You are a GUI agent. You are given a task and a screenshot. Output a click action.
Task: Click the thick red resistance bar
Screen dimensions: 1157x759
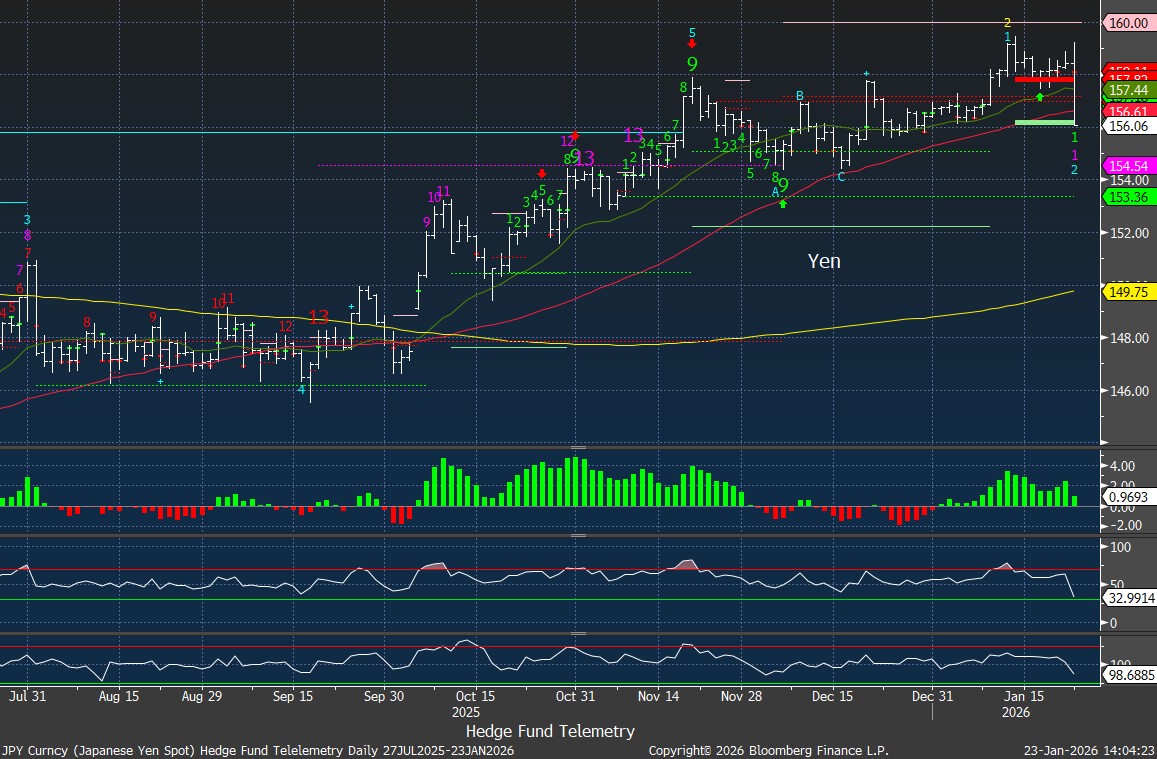coord(1044,79)
